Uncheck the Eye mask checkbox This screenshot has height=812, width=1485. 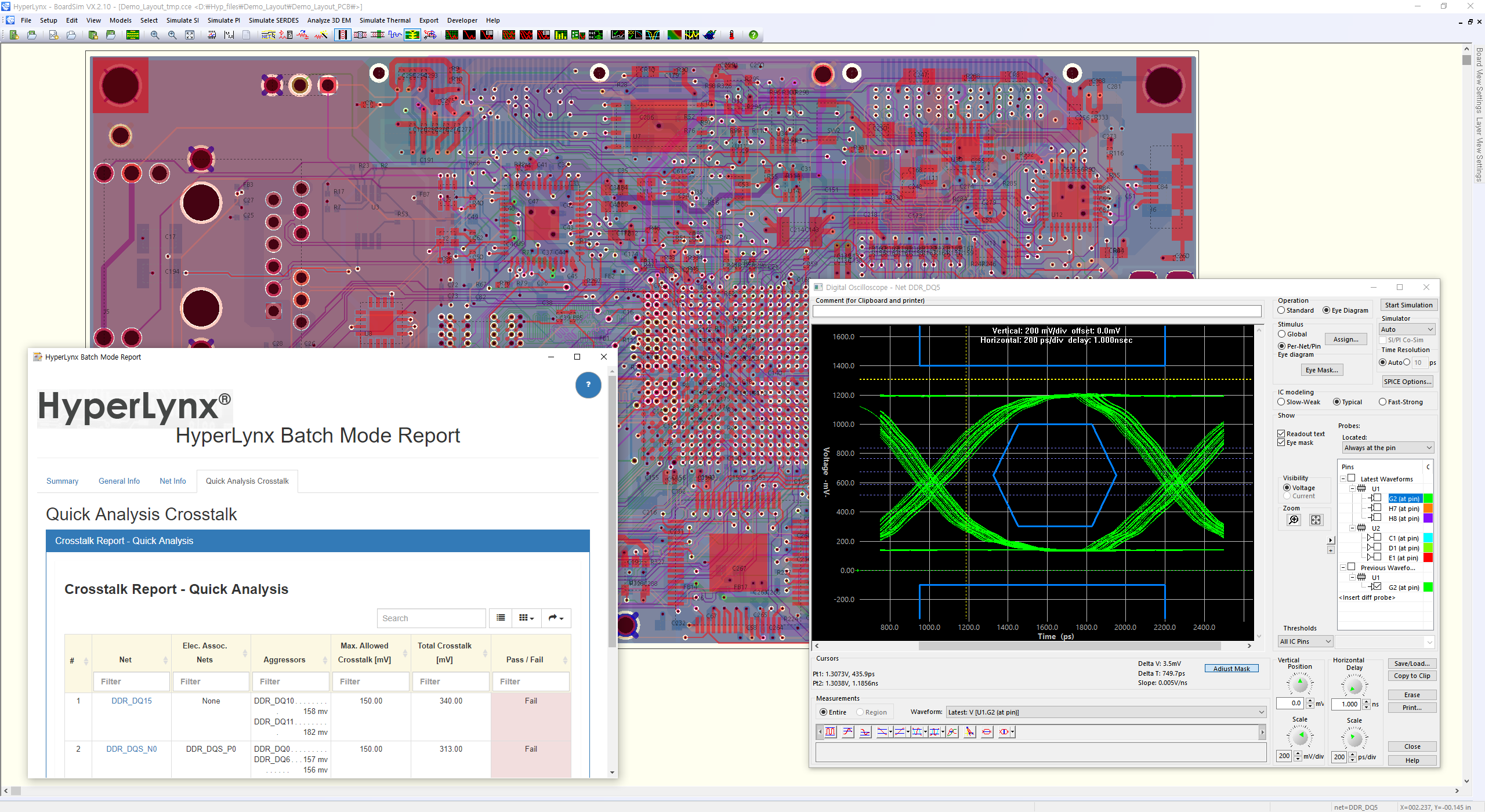coord(1281,443)
